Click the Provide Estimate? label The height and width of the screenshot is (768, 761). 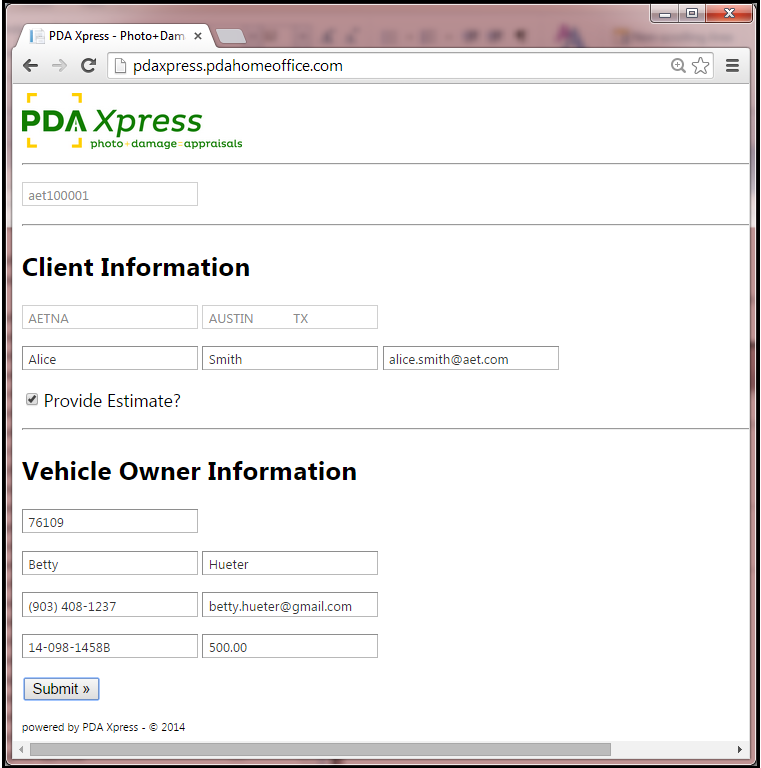tap(112, 401)
